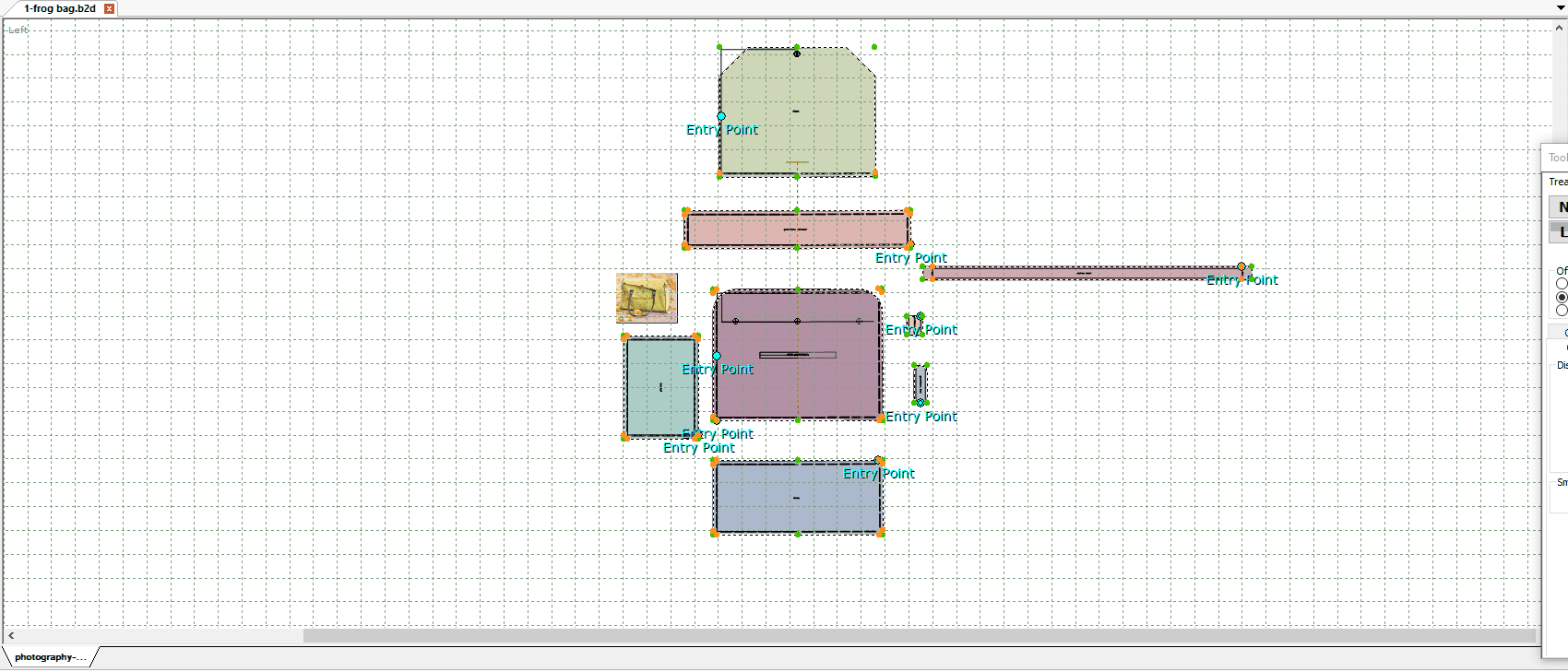The height and width of the screenshot is (672, 1568).
Task: Select the long thin strap piece
Action: 1015,273
